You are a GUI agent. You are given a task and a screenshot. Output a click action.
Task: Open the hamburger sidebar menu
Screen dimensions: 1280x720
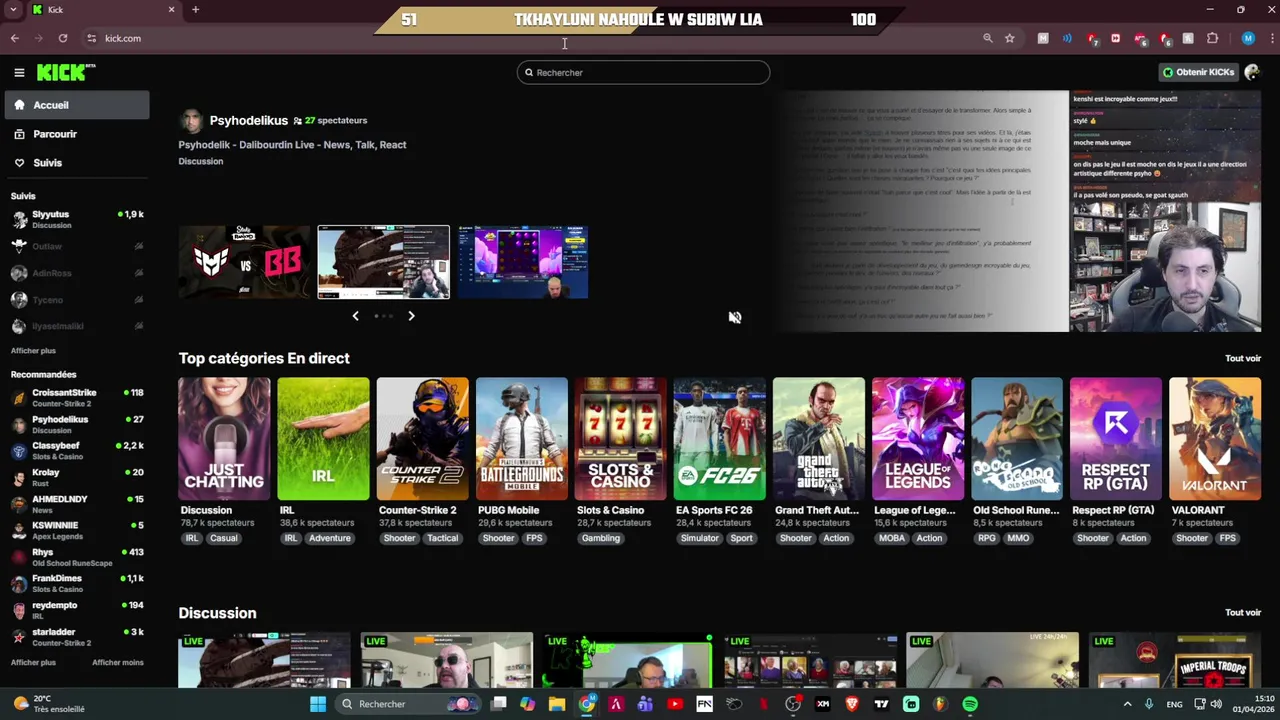tap(19, 72)
